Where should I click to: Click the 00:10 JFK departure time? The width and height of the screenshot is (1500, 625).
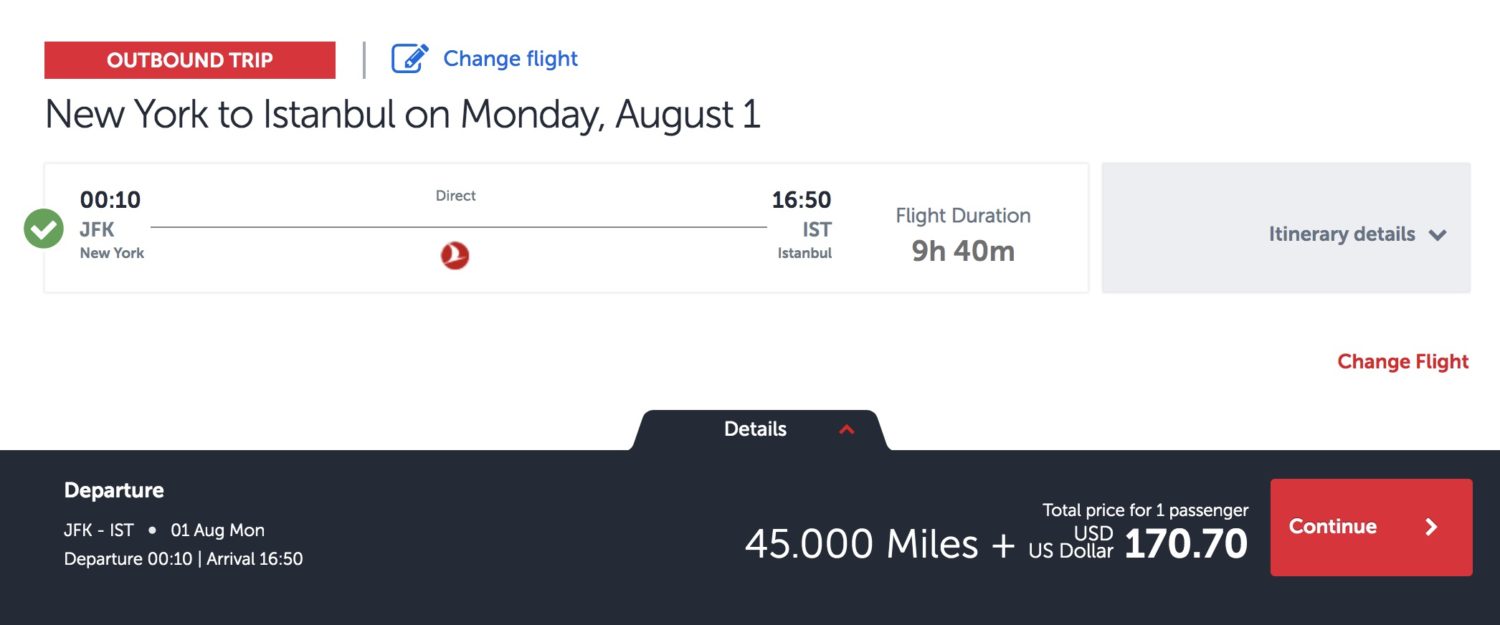[x=110, y=200]
